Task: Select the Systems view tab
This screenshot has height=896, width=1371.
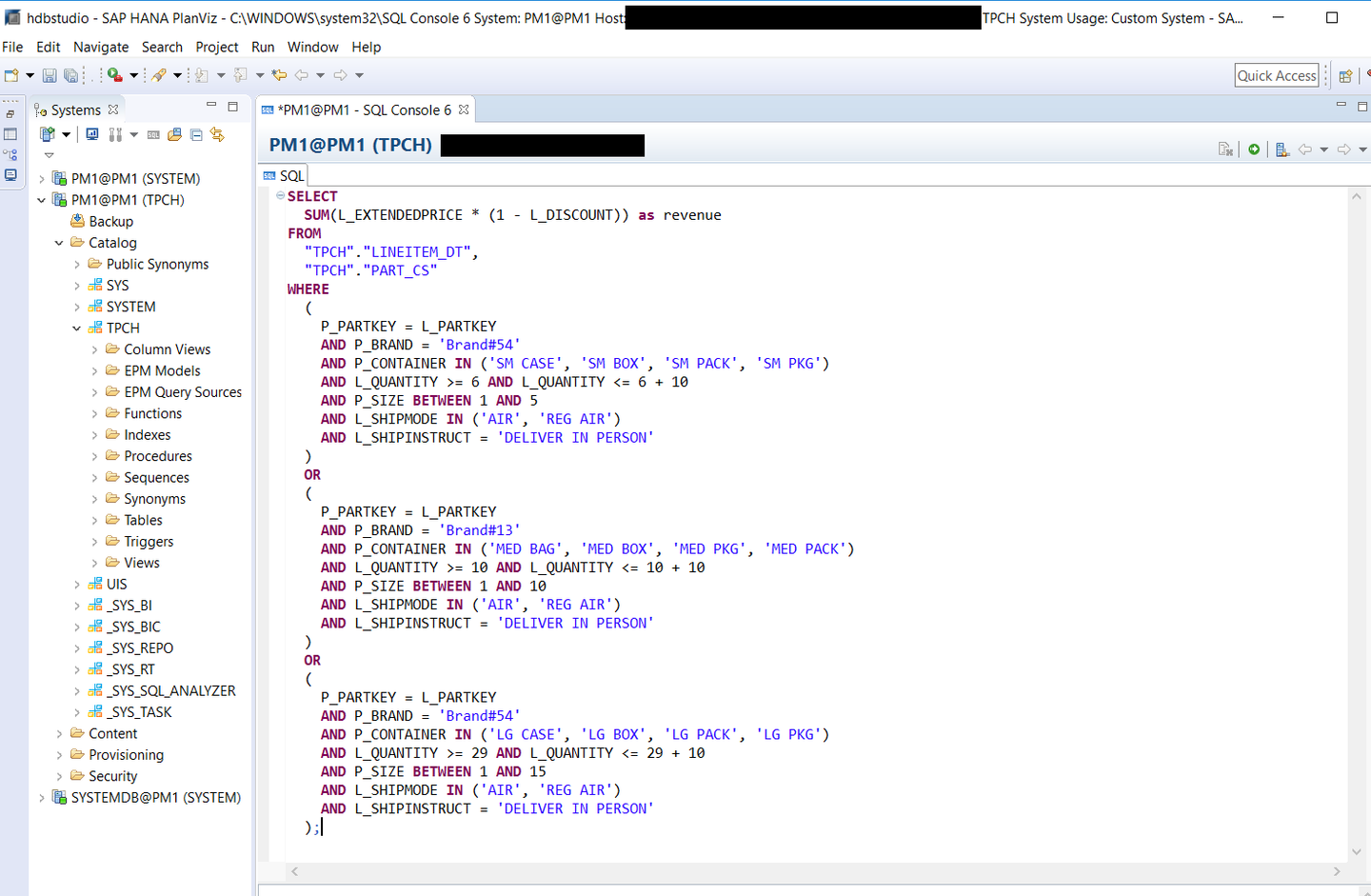Action: pyautogui.click(x=75, y=110)
